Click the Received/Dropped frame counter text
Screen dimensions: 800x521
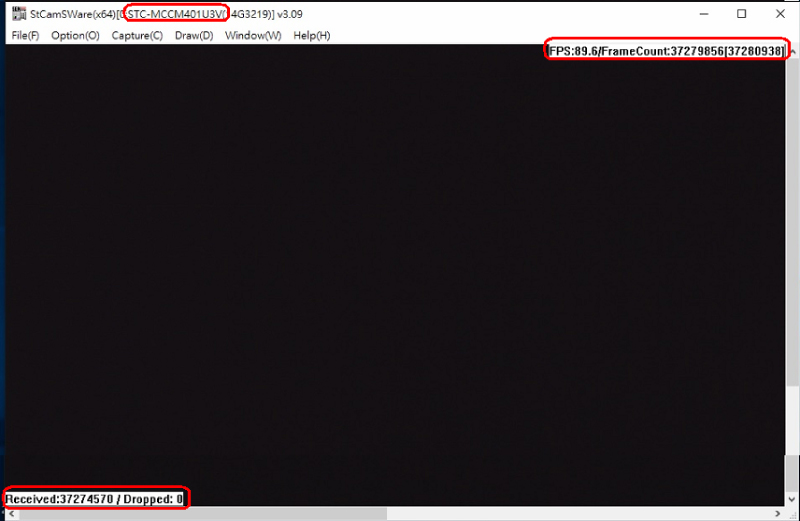pos(95,498)
